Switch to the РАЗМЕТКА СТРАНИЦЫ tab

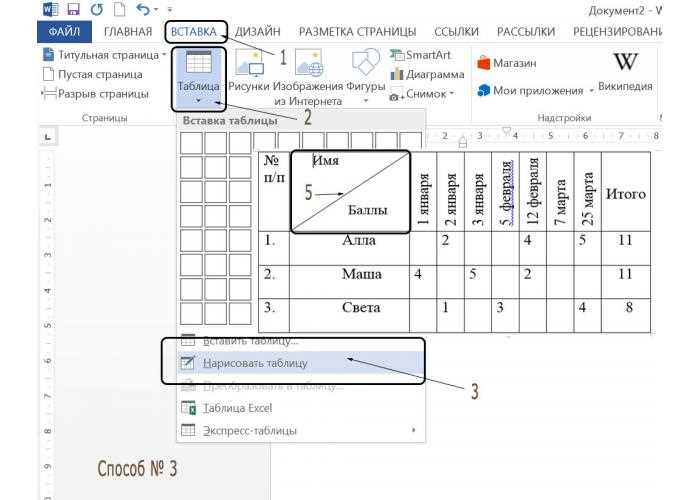click(x=357, y=32)
